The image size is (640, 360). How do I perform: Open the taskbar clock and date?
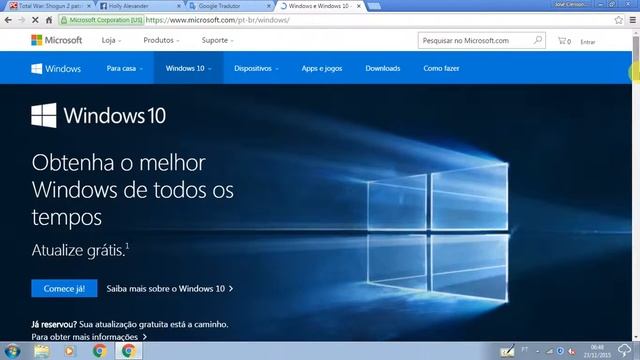(597, 351)
